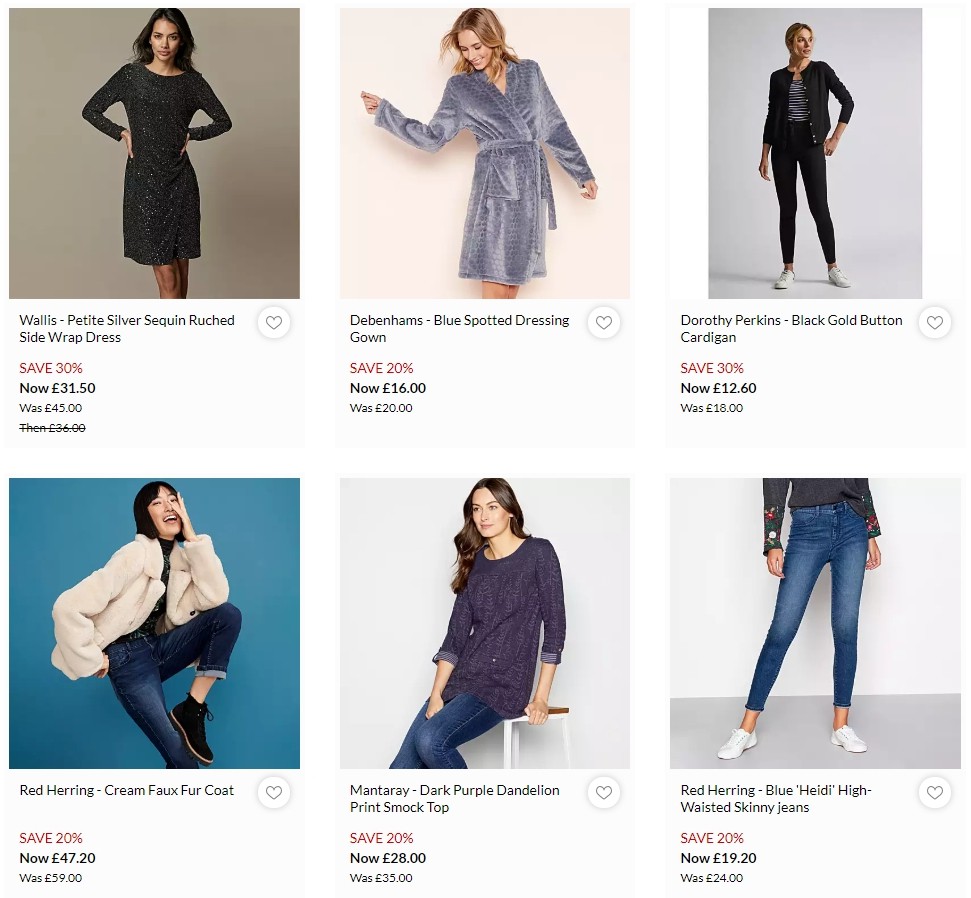
Task: Click the skinny jeans product image
Action: [815, 623]
